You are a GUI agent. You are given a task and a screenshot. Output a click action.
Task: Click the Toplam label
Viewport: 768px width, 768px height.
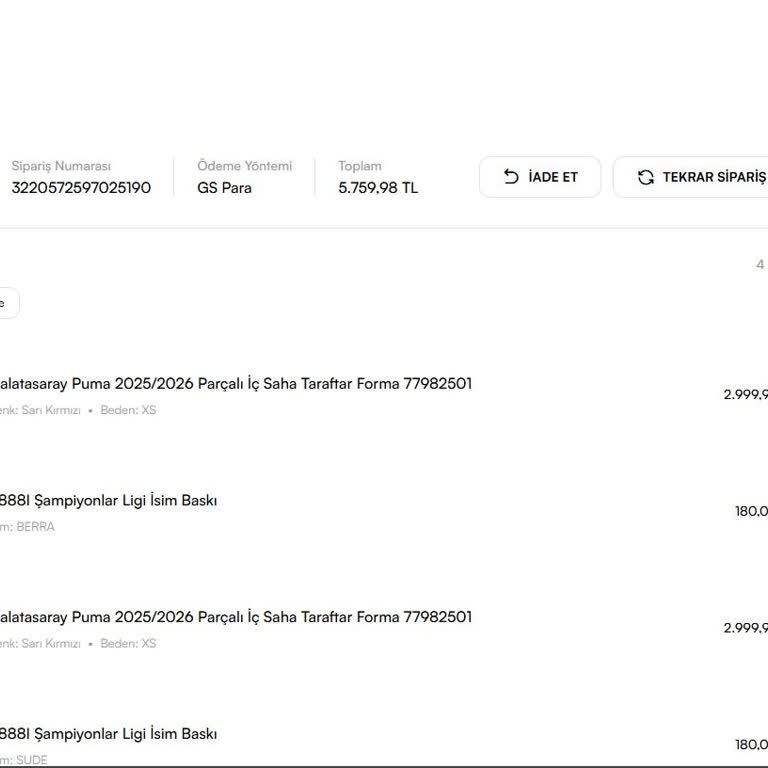(x=360, y=166)
